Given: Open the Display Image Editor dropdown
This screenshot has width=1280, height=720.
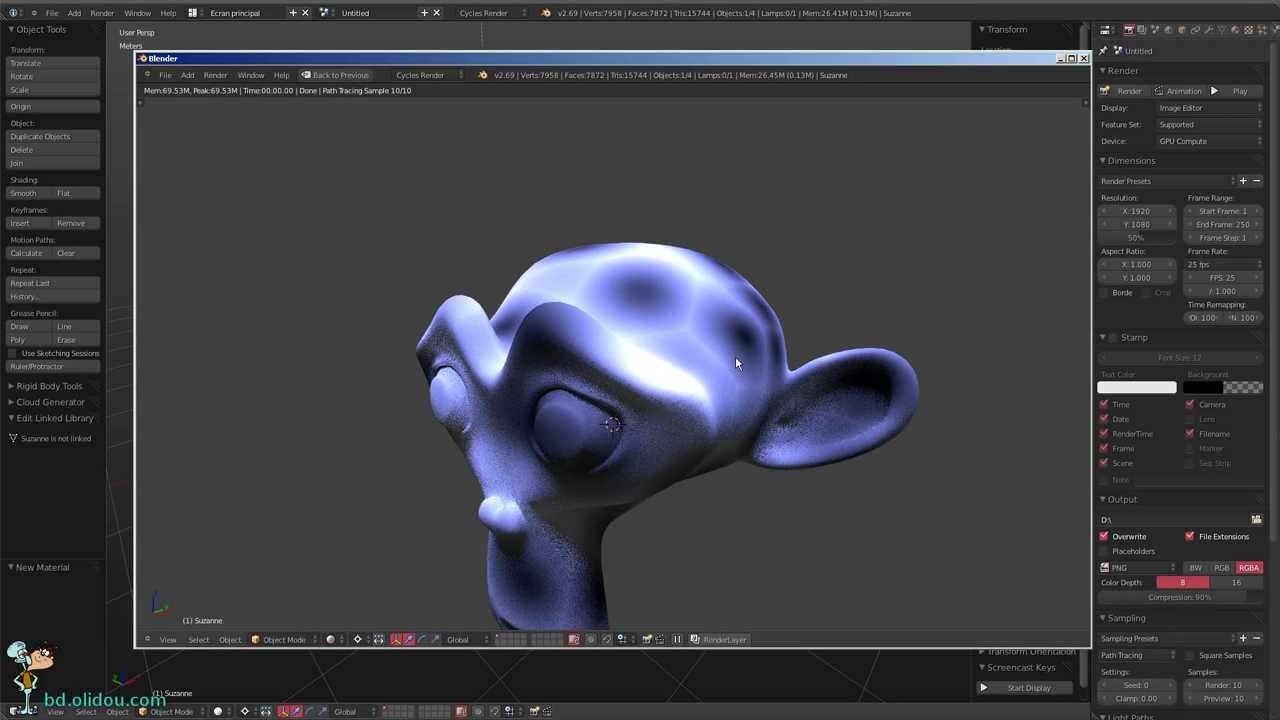Looking at the screenshot, I should (x=1209, y=108).
